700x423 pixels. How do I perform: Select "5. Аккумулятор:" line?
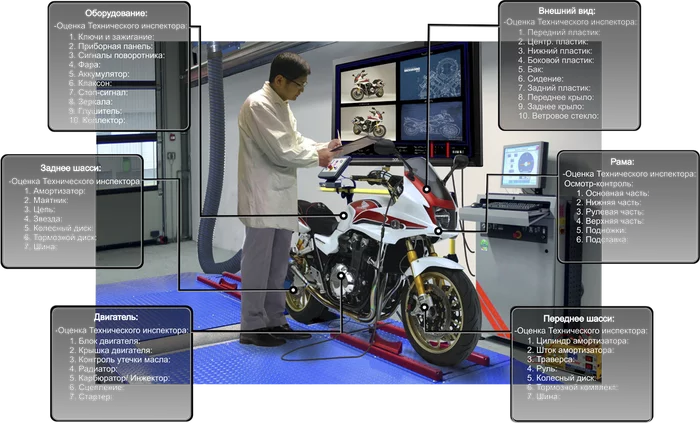click(x=99, y=74)
